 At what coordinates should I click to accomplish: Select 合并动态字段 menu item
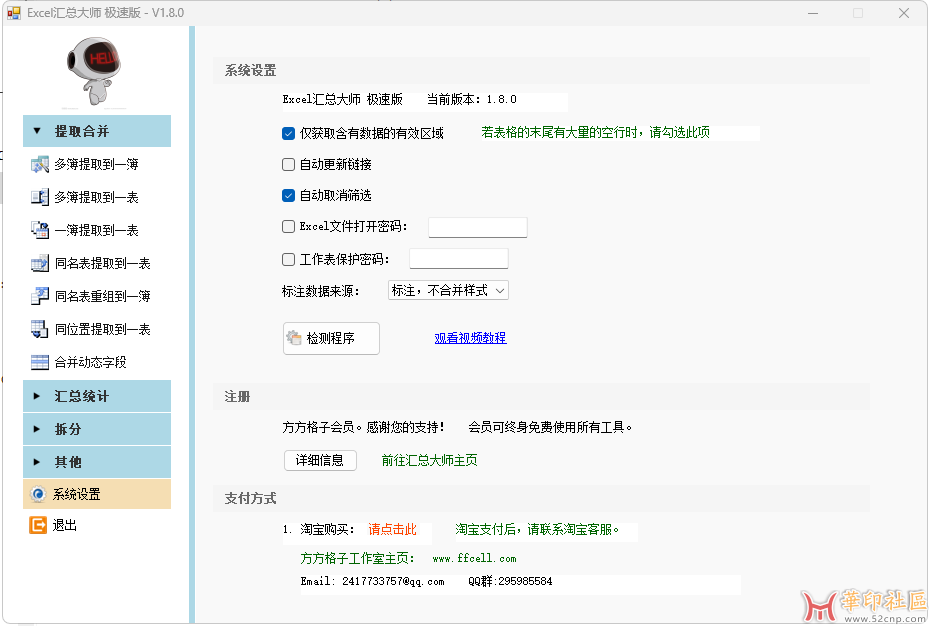(x=97, y=362)
